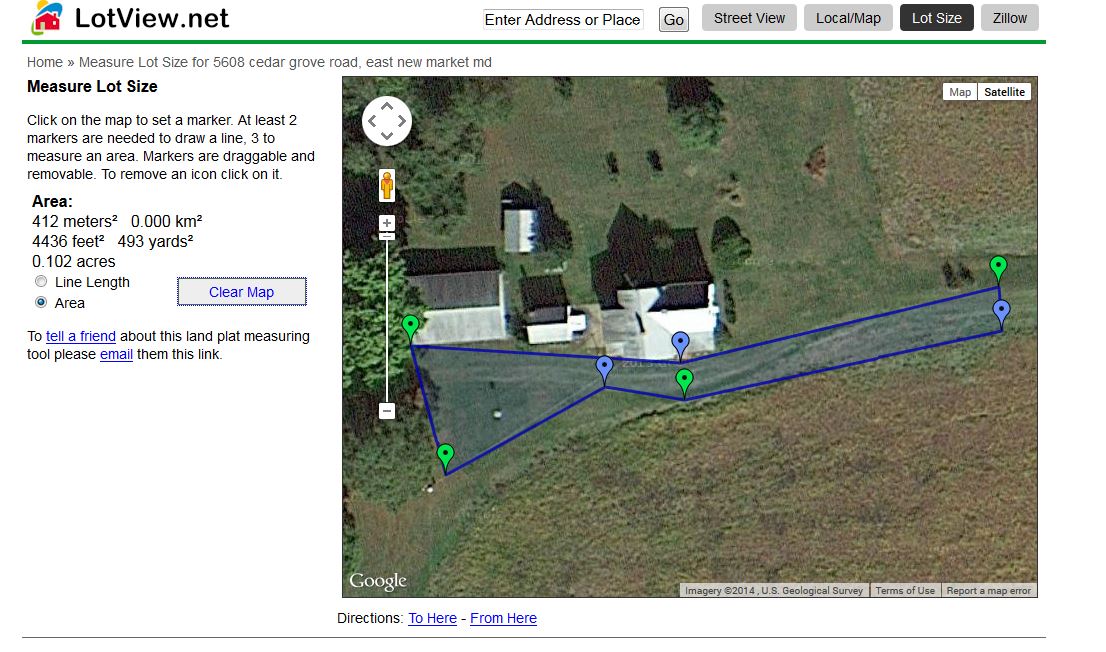The height and width of the screenshot is (652, 1106).
Task: Click the To Here directions link
Action: click(432, 618)
